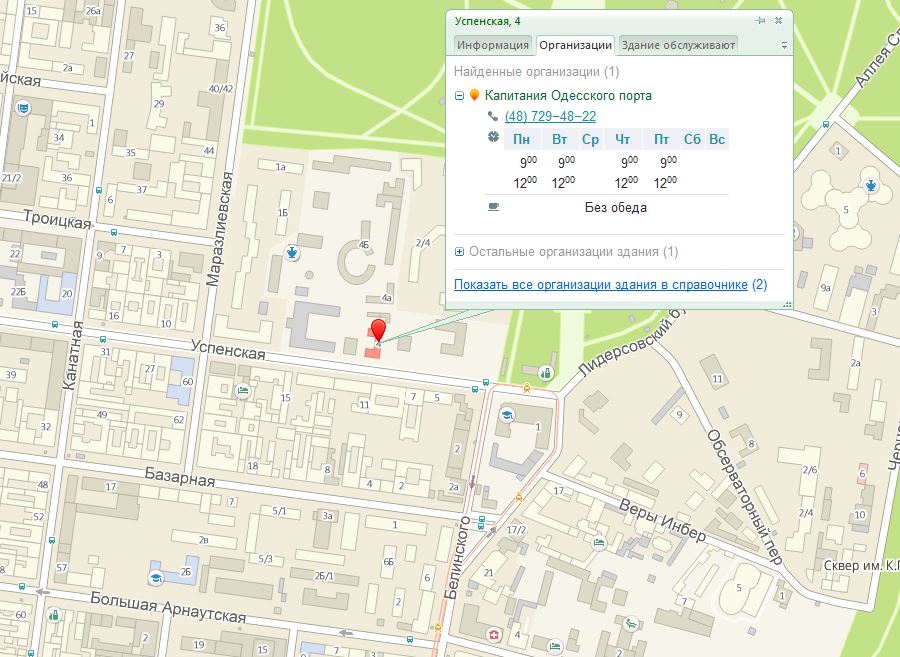900x657 pixels.
Task: Click the clock schedule icon
Action: pyautogui.click(x=494, y=137)
